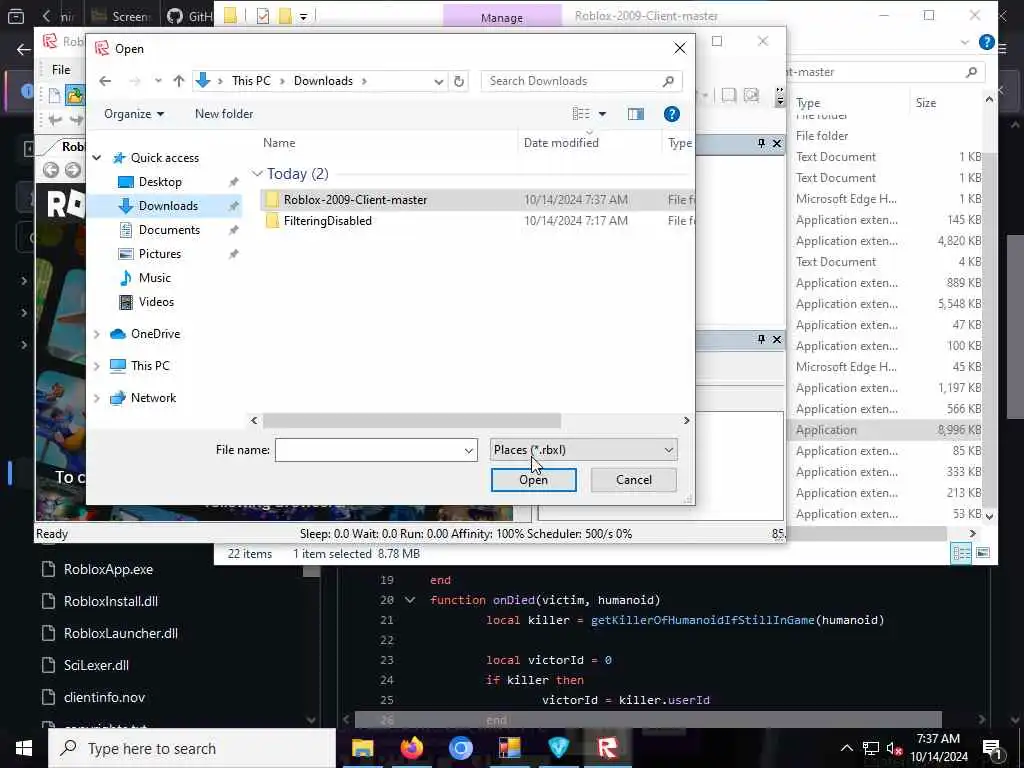1024x768 pixels.
Task: Select Music in the navigation pane
Action: [x=154, y=278]
